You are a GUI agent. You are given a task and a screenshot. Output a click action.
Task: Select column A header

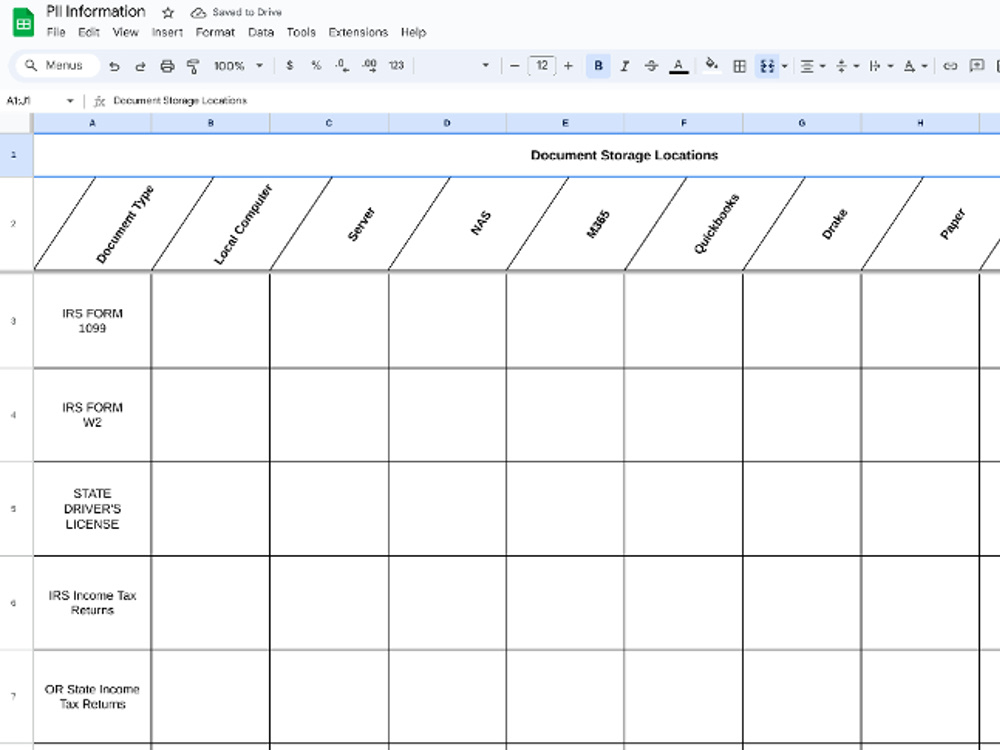pos(92,123)
